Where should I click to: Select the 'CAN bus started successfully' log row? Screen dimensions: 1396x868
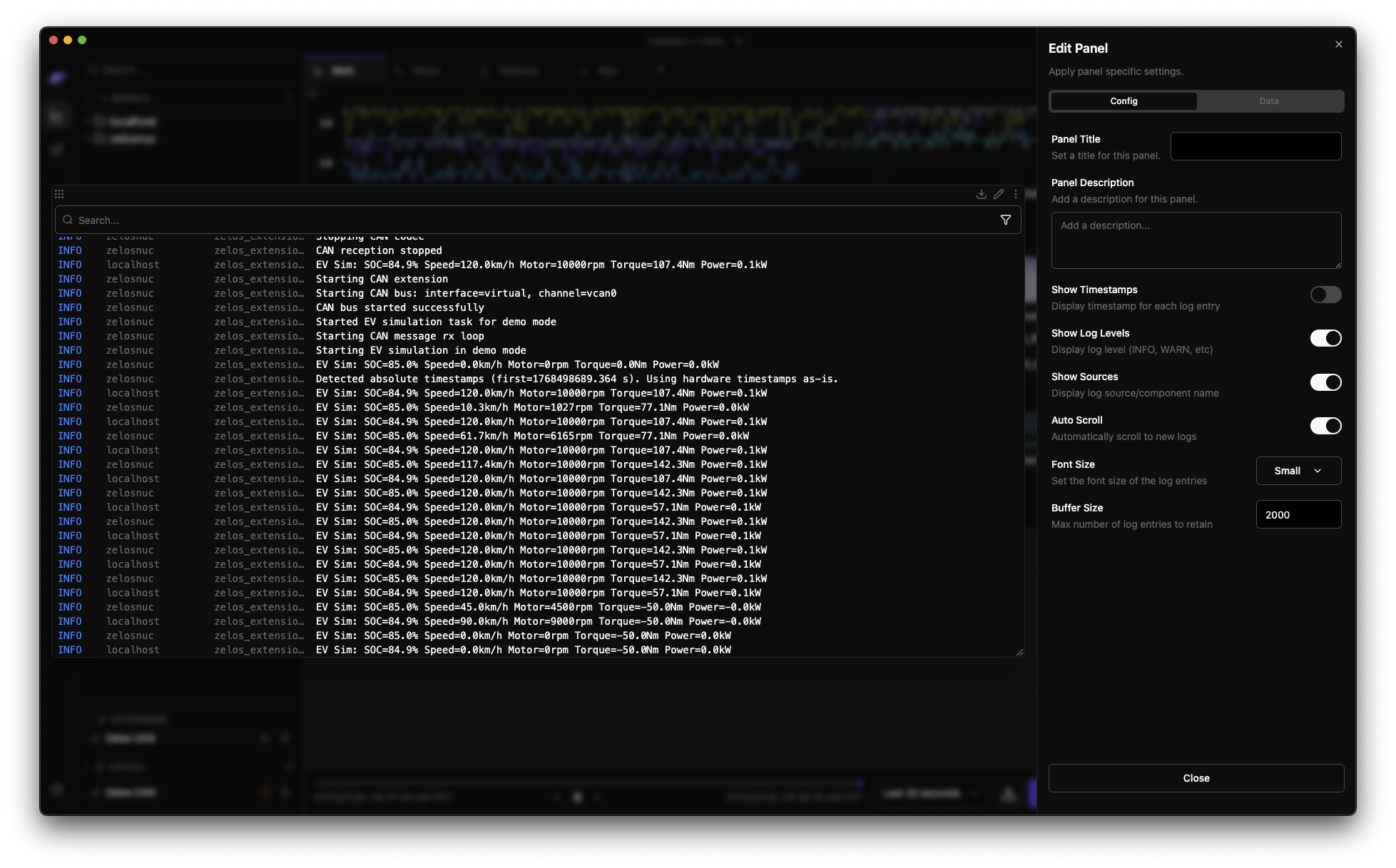pos(538,307)
